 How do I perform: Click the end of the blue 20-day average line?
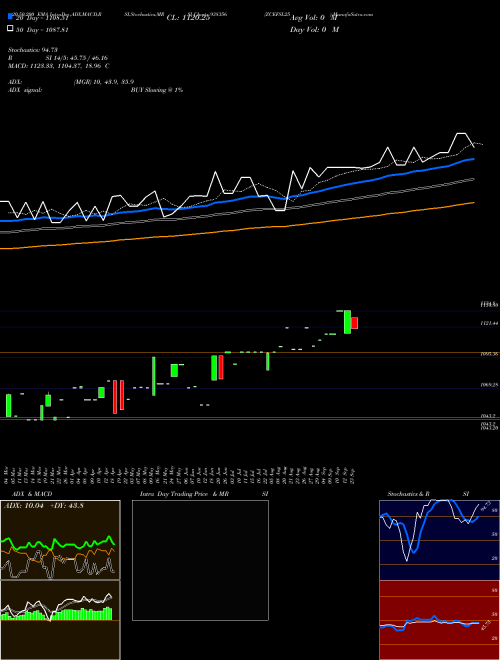pyautogui.click(x=473, y=159)
